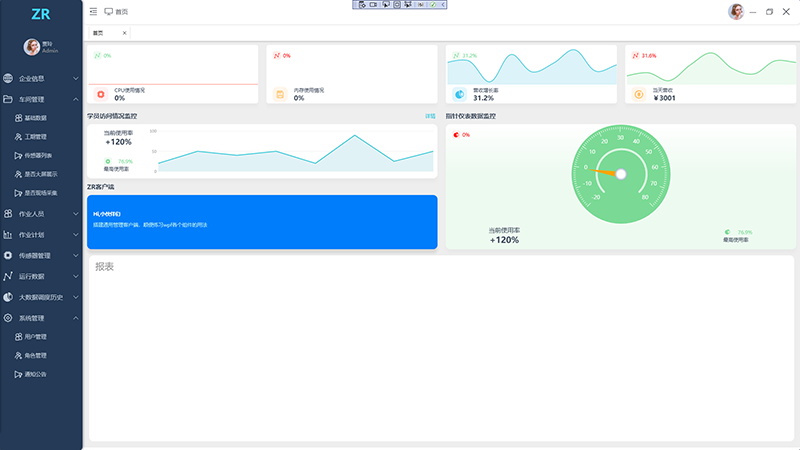The width and height of the screenshot is (800, 450).
Task: Click the monitor icon beside 首页 breadcrumb
Action: click(109, 11)
